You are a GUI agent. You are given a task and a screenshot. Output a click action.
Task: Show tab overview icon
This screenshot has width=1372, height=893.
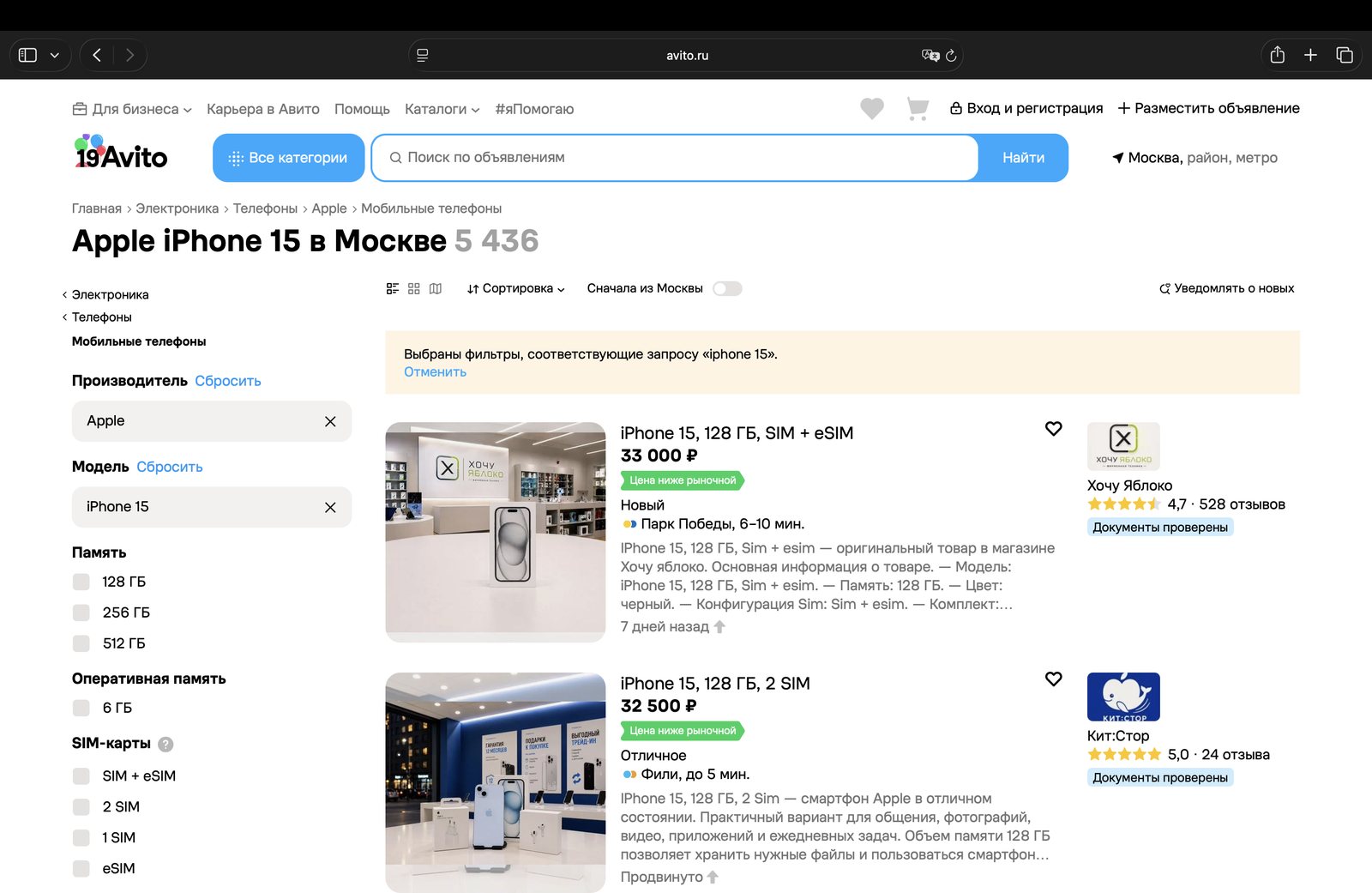(1344, 55)
